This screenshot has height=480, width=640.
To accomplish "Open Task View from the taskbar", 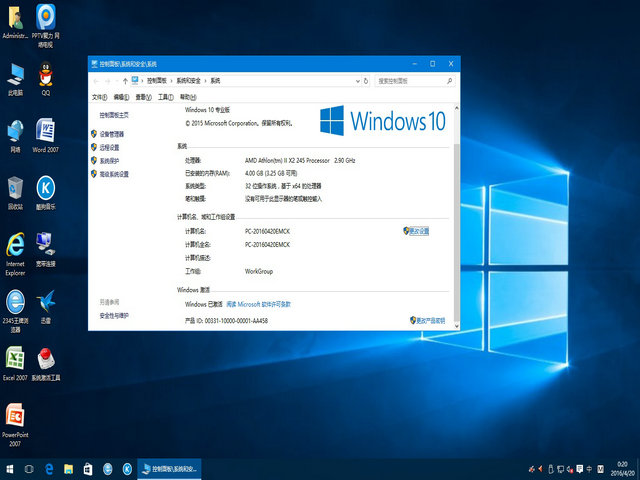I will (x=29, y=469).
